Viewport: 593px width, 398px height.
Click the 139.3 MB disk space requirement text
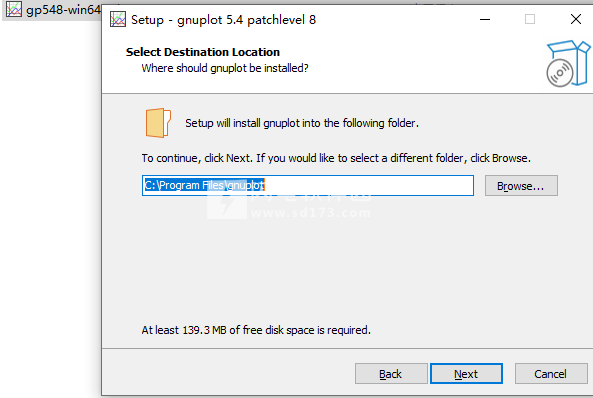tap(256, 330)
